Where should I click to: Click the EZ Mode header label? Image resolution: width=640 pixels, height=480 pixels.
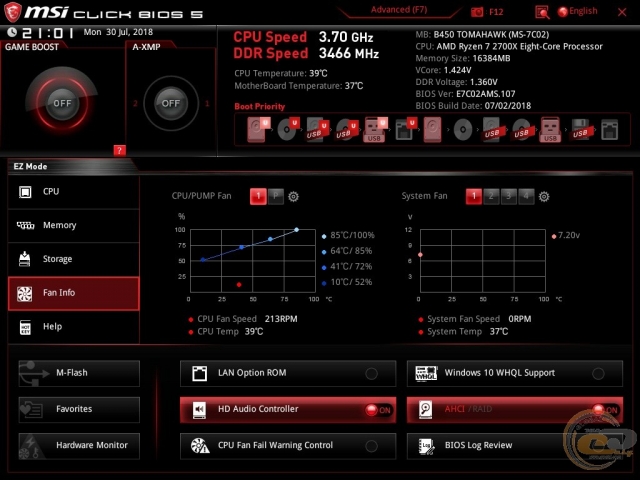pos(30,166)
